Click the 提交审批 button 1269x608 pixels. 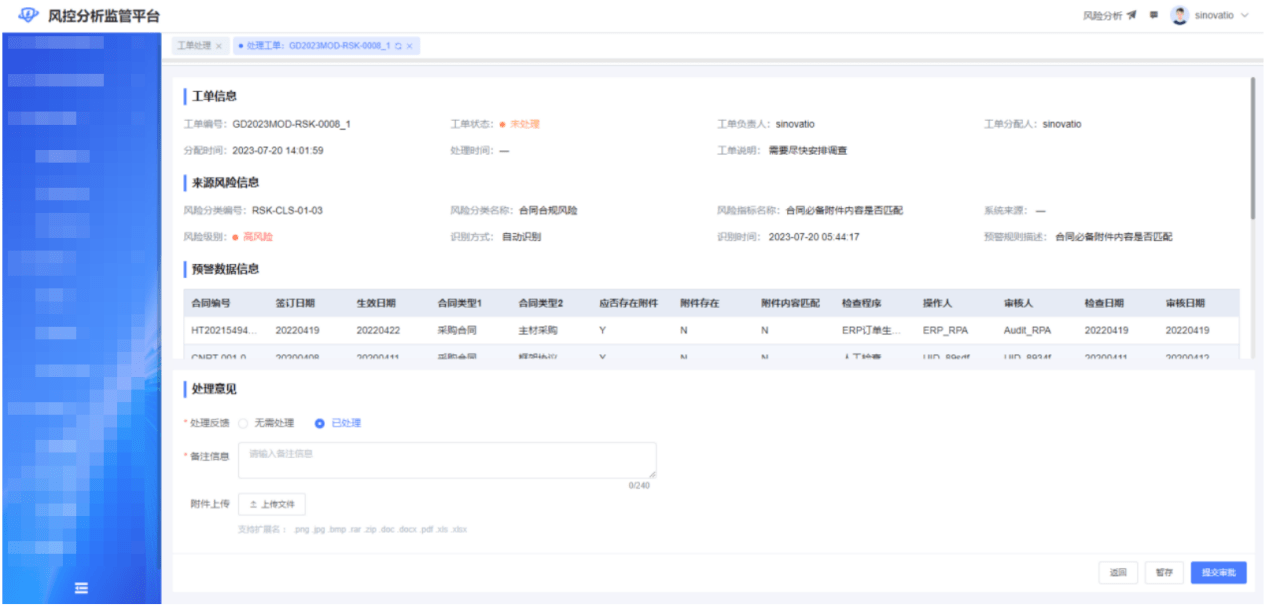[x=1218, y=573]
